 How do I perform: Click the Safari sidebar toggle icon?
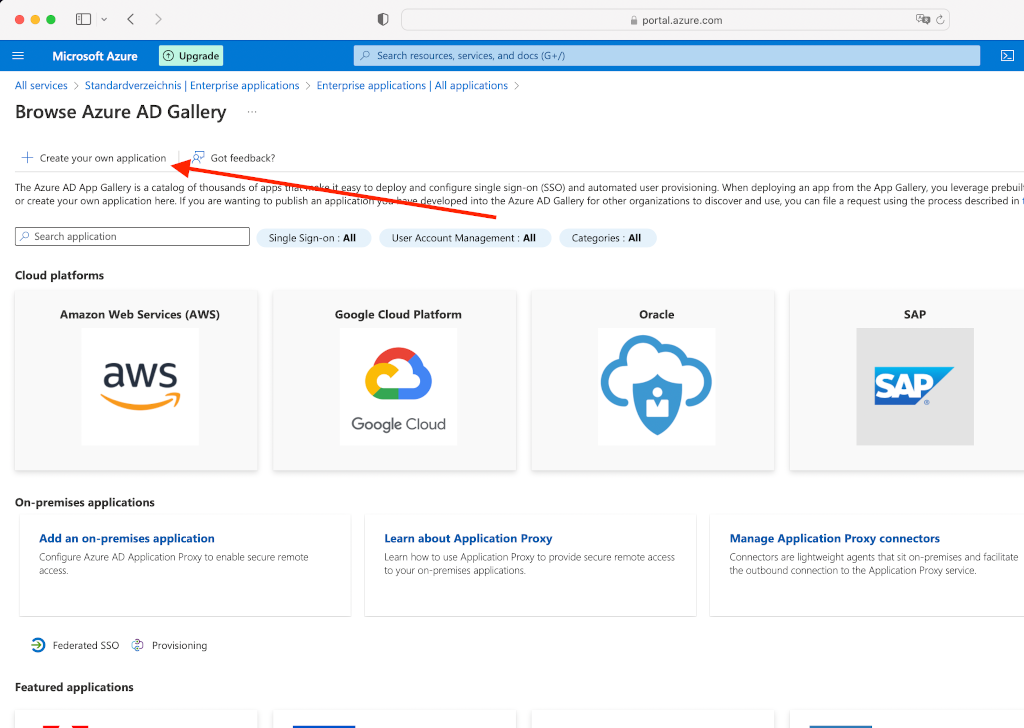(83, 19)
